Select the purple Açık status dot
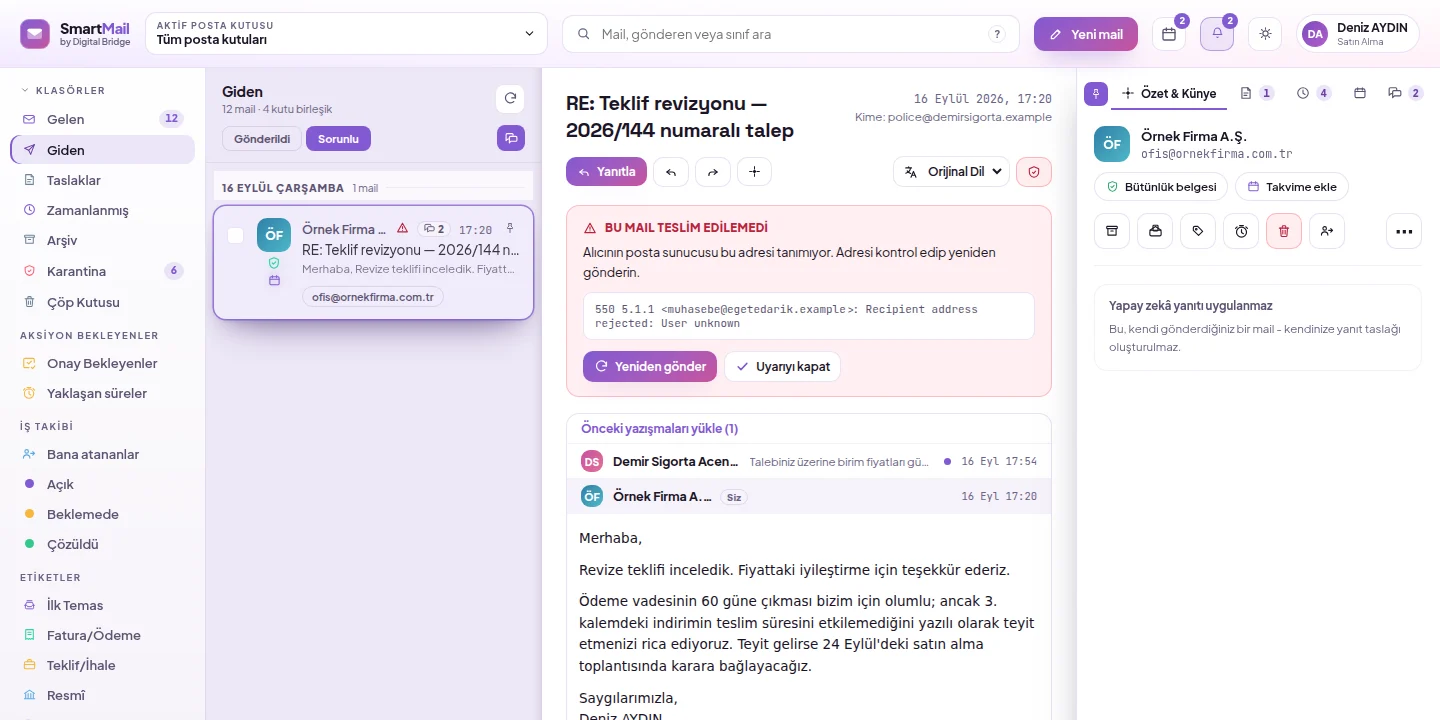This screenshot has width=1440, height=720. pos(29,484)
